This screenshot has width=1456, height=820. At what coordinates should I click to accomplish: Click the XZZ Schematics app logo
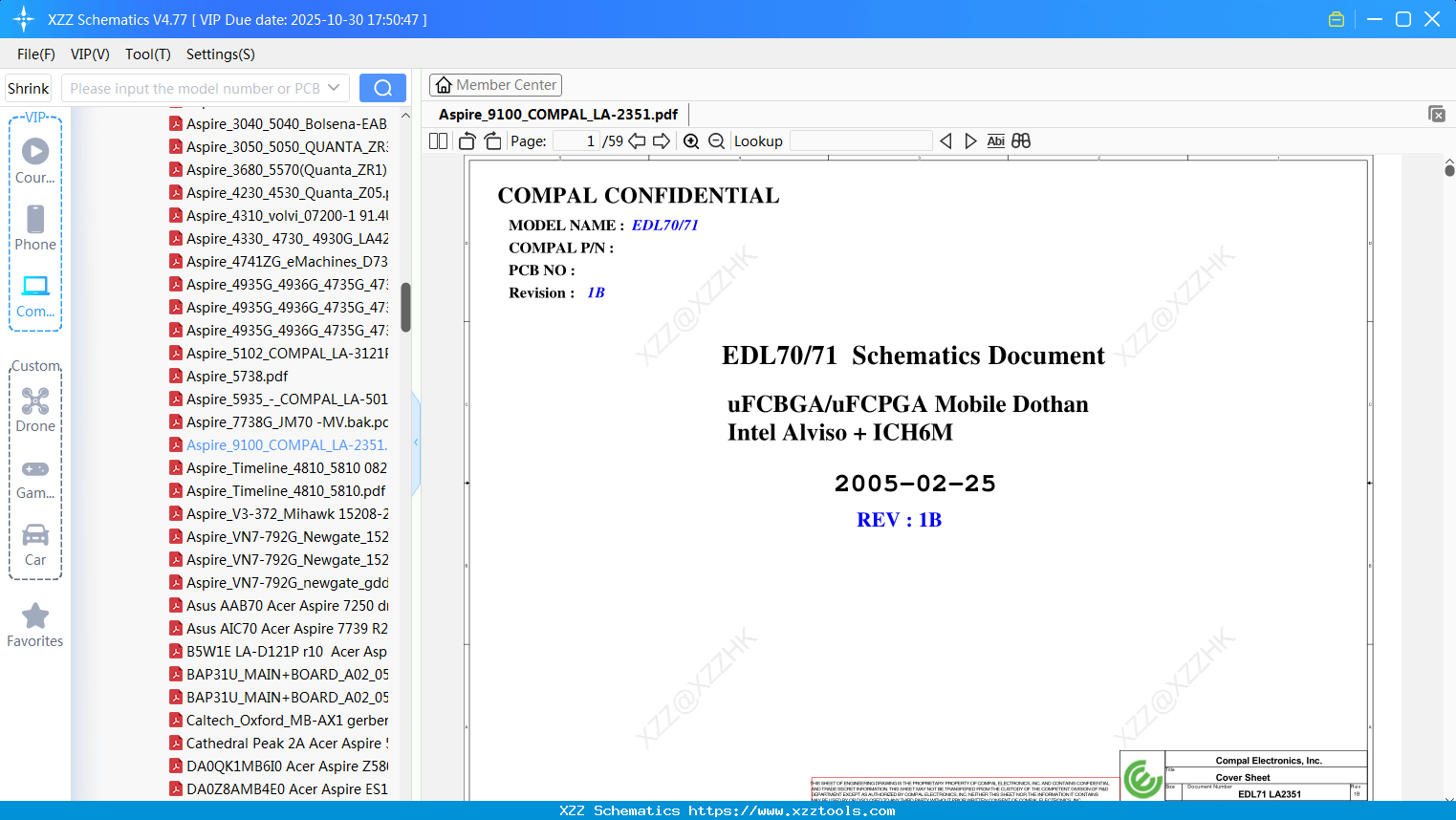coord(23,19)
